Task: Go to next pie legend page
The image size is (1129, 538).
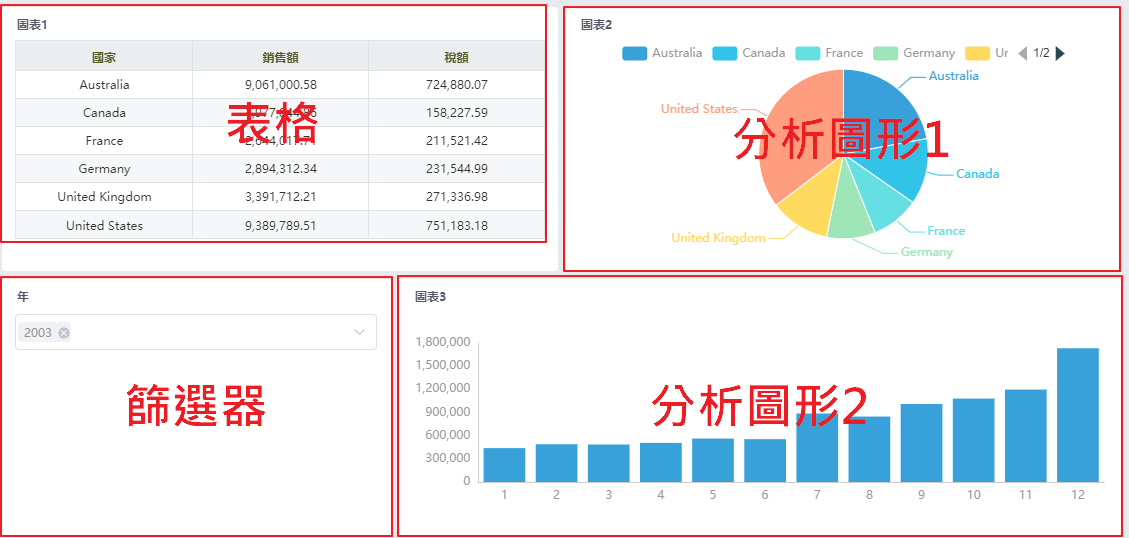Action: 1060,53
